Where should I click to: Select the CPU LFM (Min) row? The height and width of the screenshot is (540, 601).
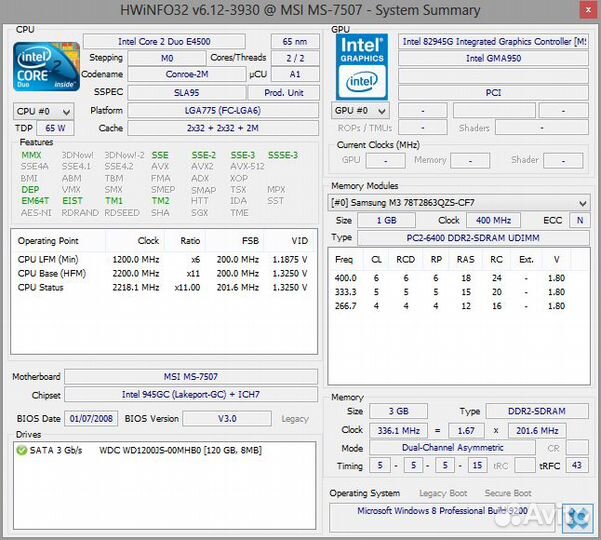click(x=163, y=259)
